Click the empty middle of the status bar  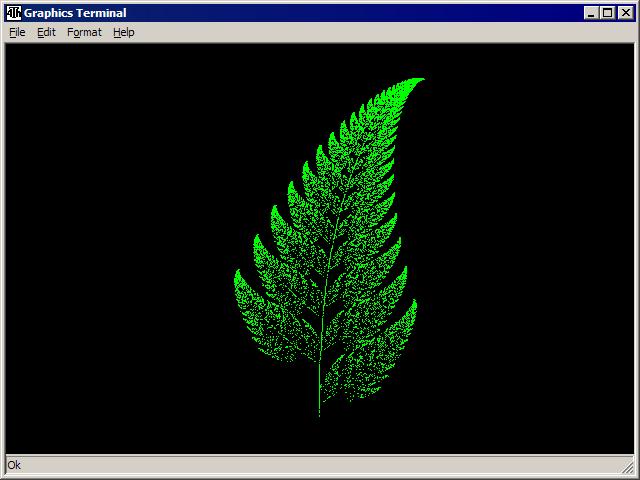pyautogui.click(x=320, y=465)
